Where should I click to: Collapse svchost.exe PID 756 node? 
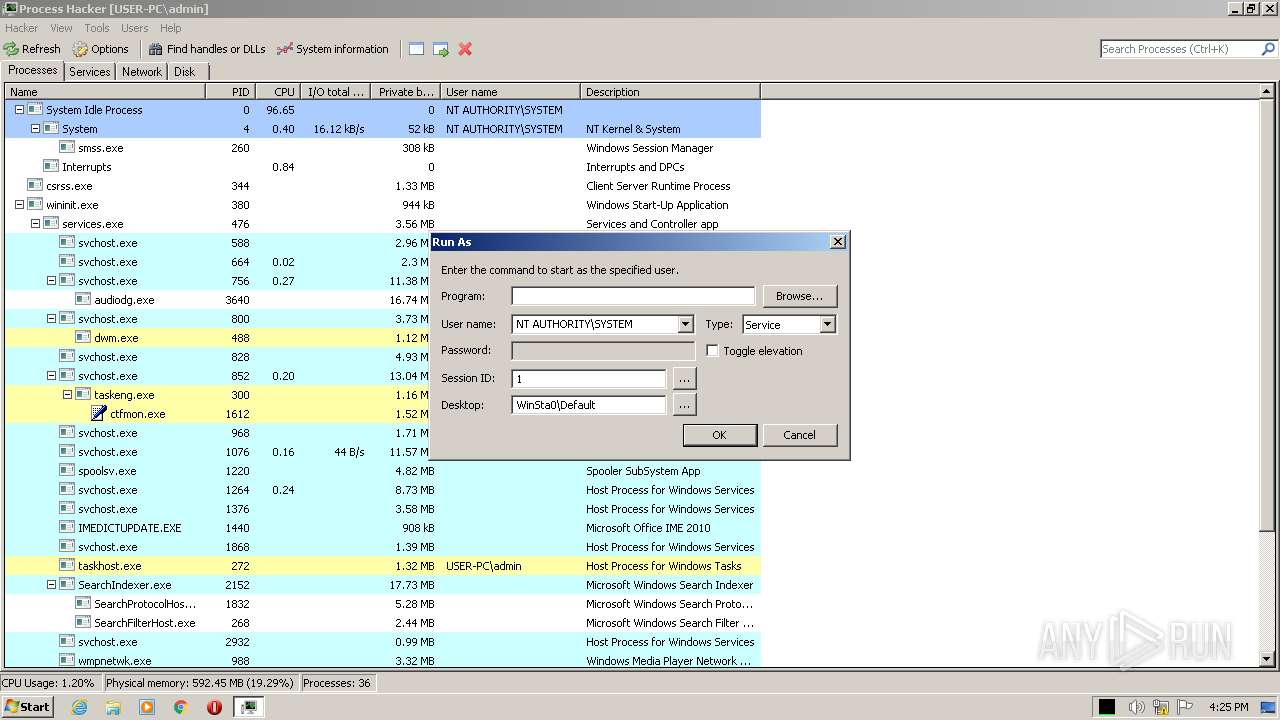(x=51, y=280)
